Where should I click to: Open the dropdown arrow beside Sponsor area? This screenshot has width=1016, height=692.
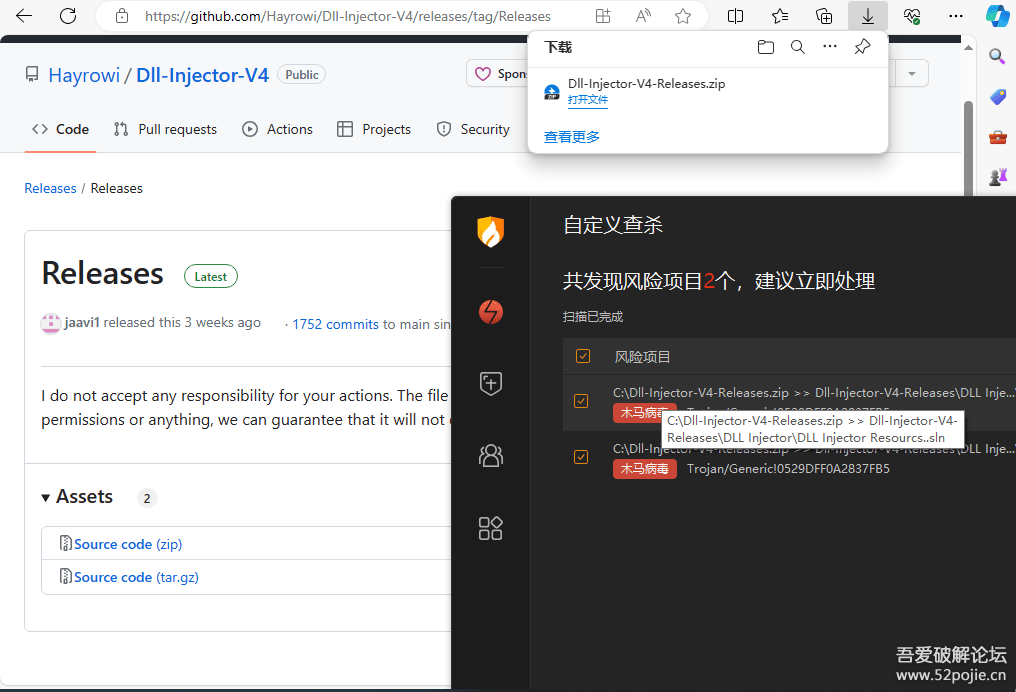click(912, 74)
